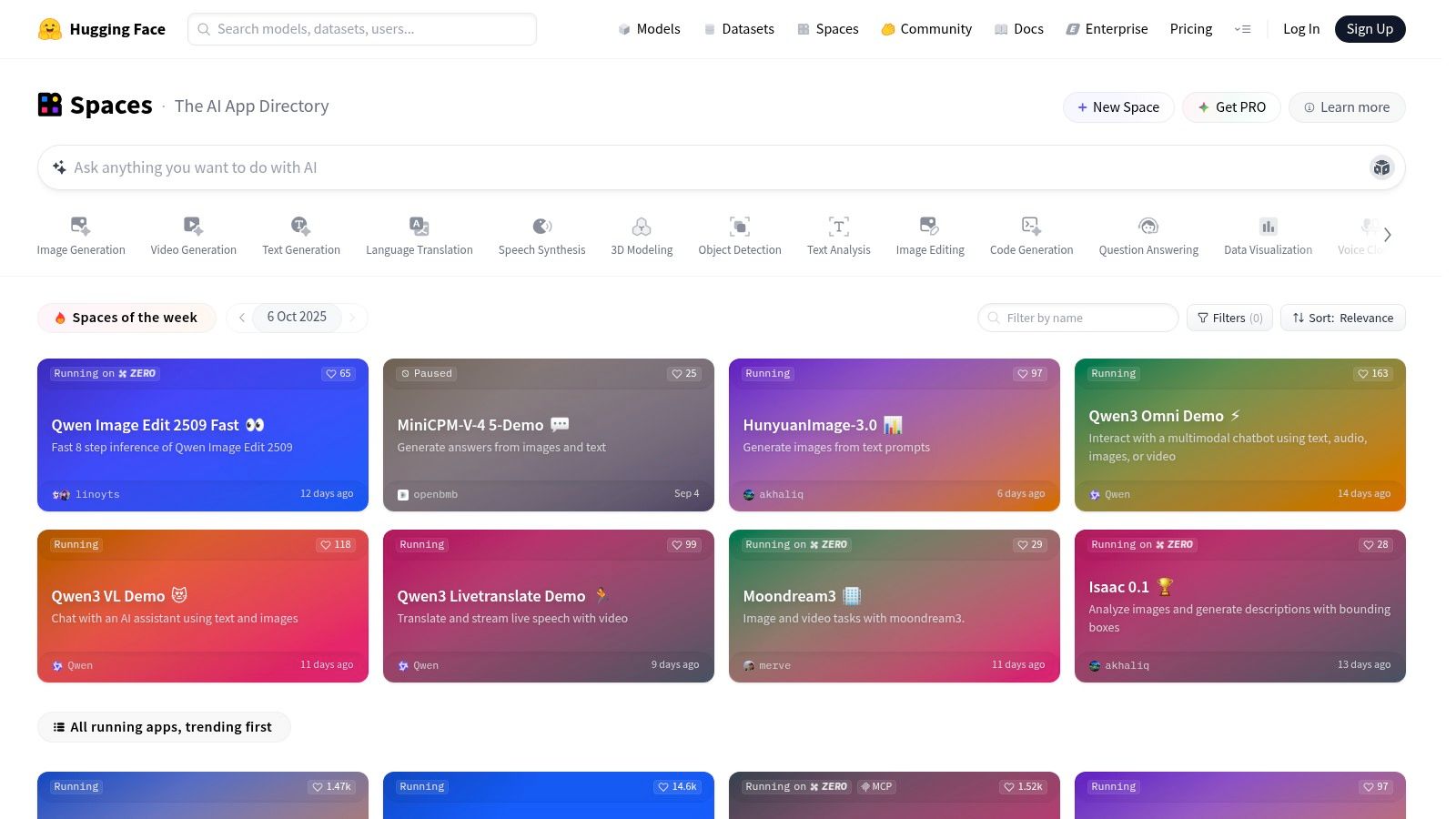This screenshot has height=819, width=1456.
Task: Click the Image Generation category icon
Action: (81, 226)
